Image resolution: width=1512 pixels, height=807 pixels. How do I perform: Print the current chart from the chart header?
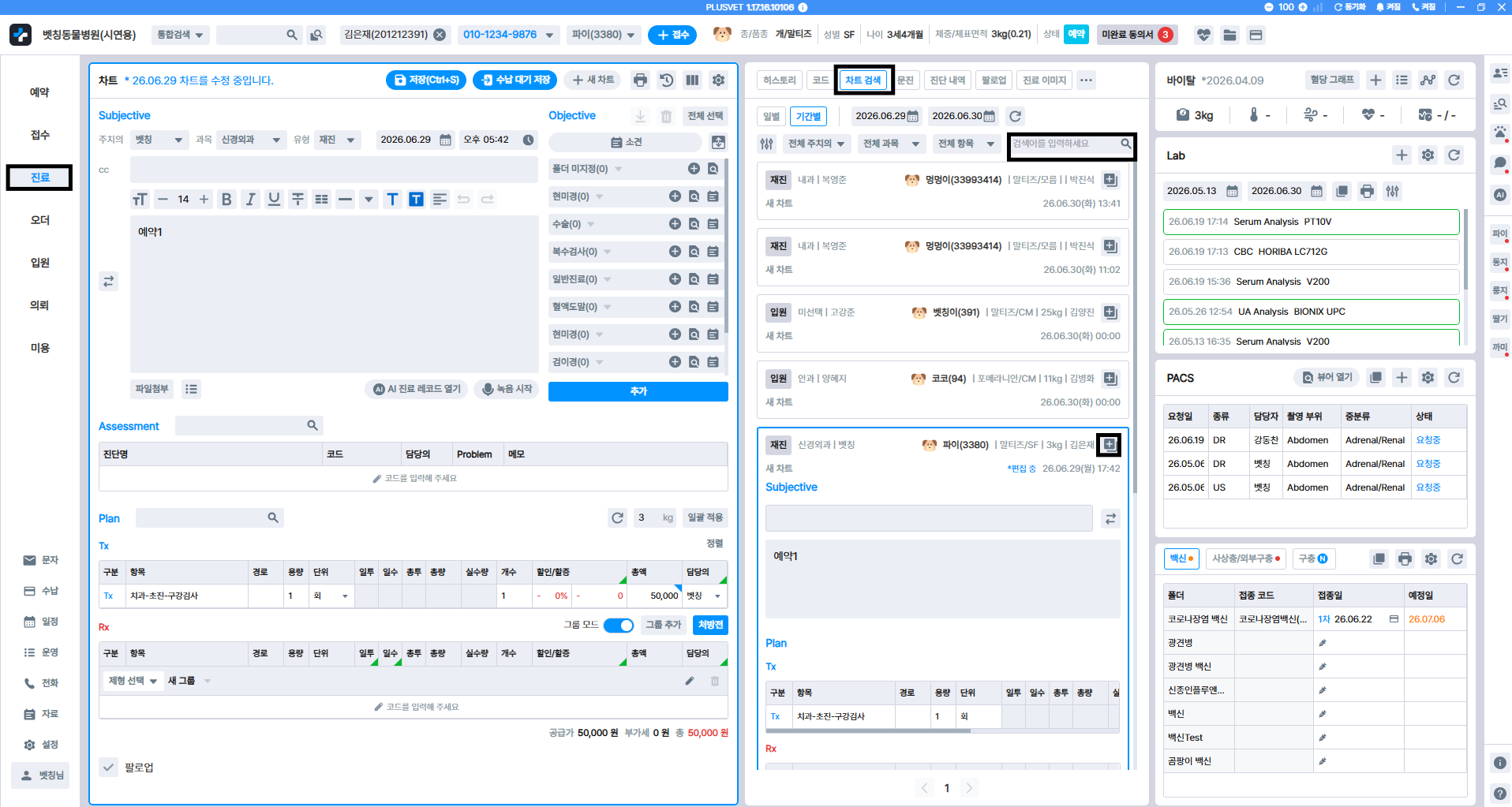[x=640, y=80]
